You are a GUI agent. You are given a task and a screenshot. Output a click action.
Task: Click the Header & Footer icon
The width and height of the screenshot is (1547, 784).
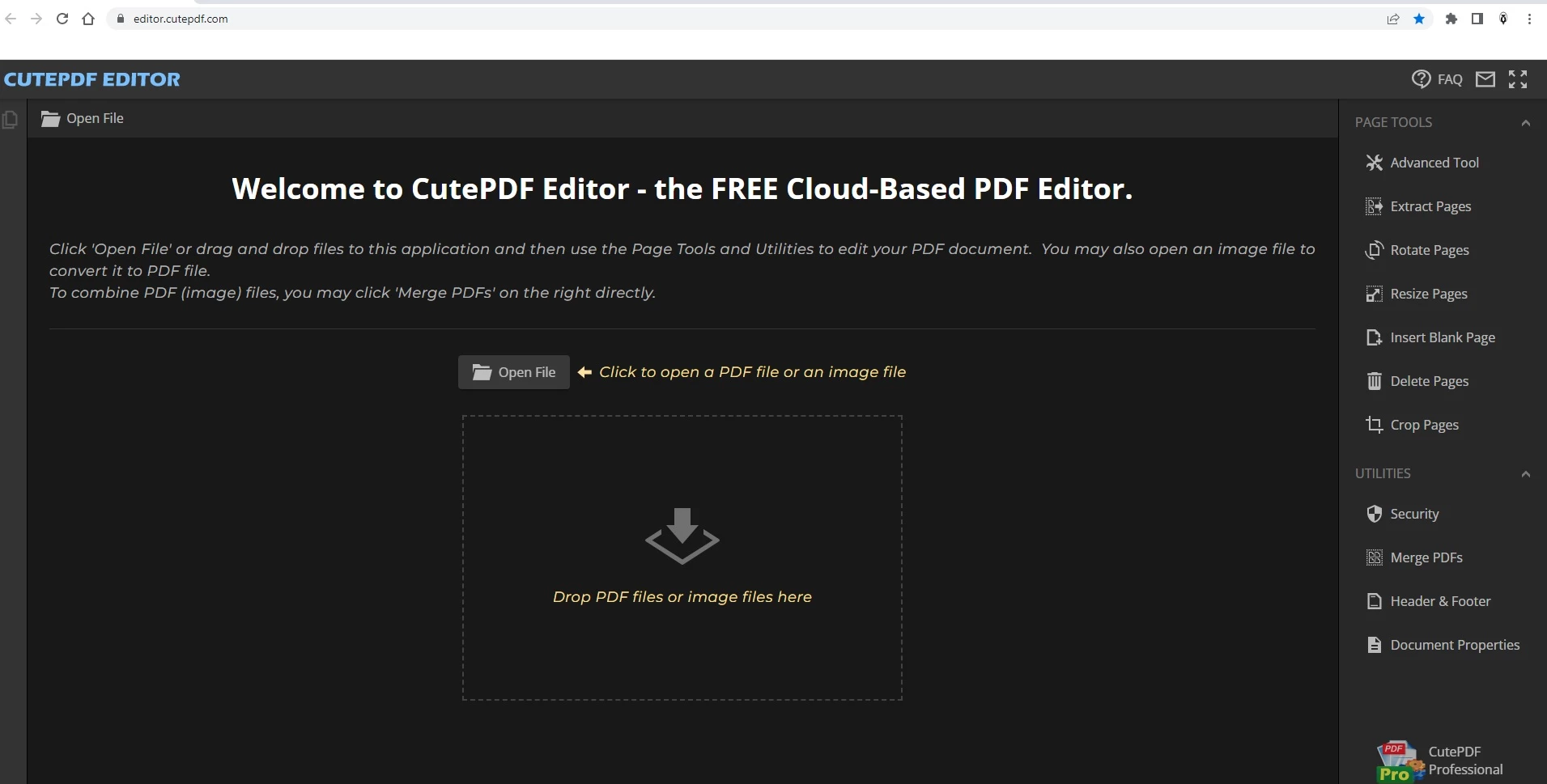pyautogui.click(x=1375, y=601)
